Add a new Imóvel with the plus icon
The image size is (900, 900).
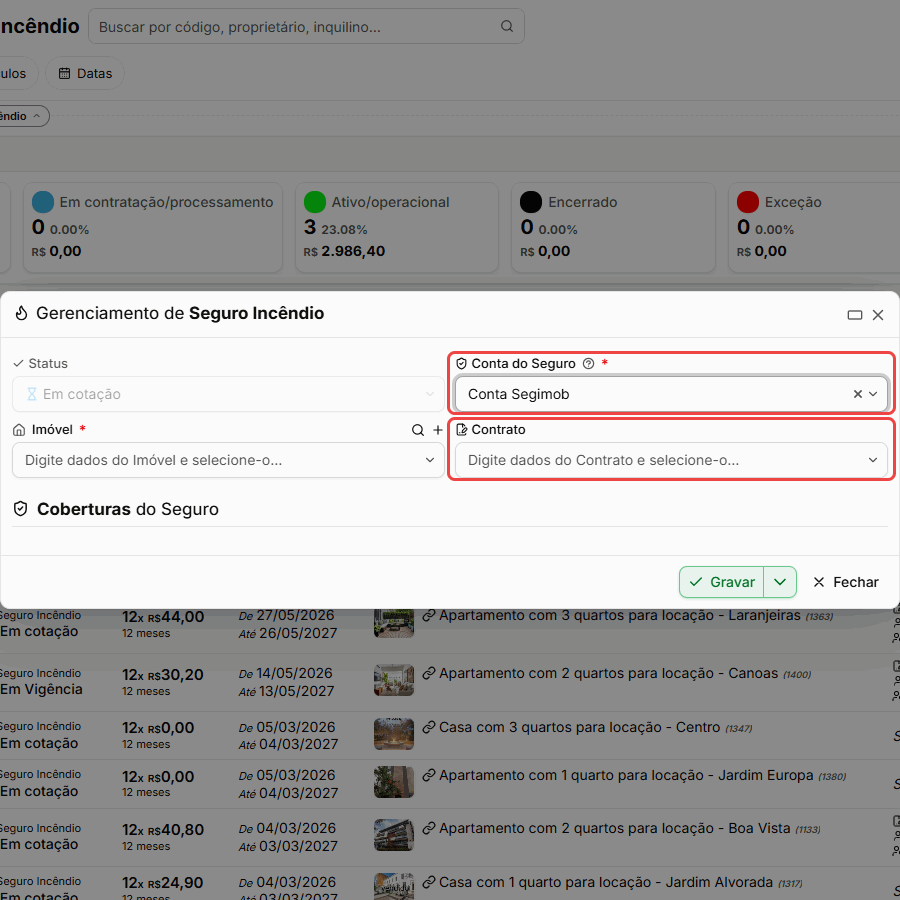click(438, 430)
